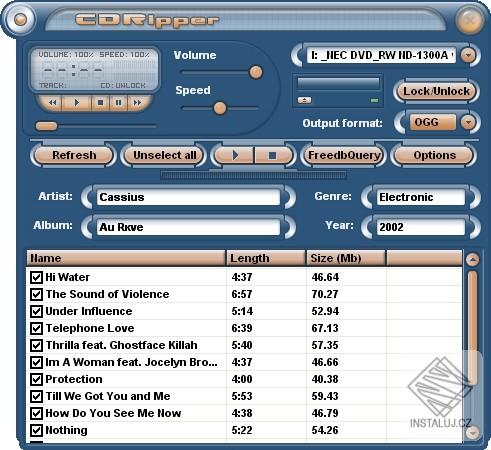Select the Hi Water track name
491x450 pixels.
(x=68, y=277)
